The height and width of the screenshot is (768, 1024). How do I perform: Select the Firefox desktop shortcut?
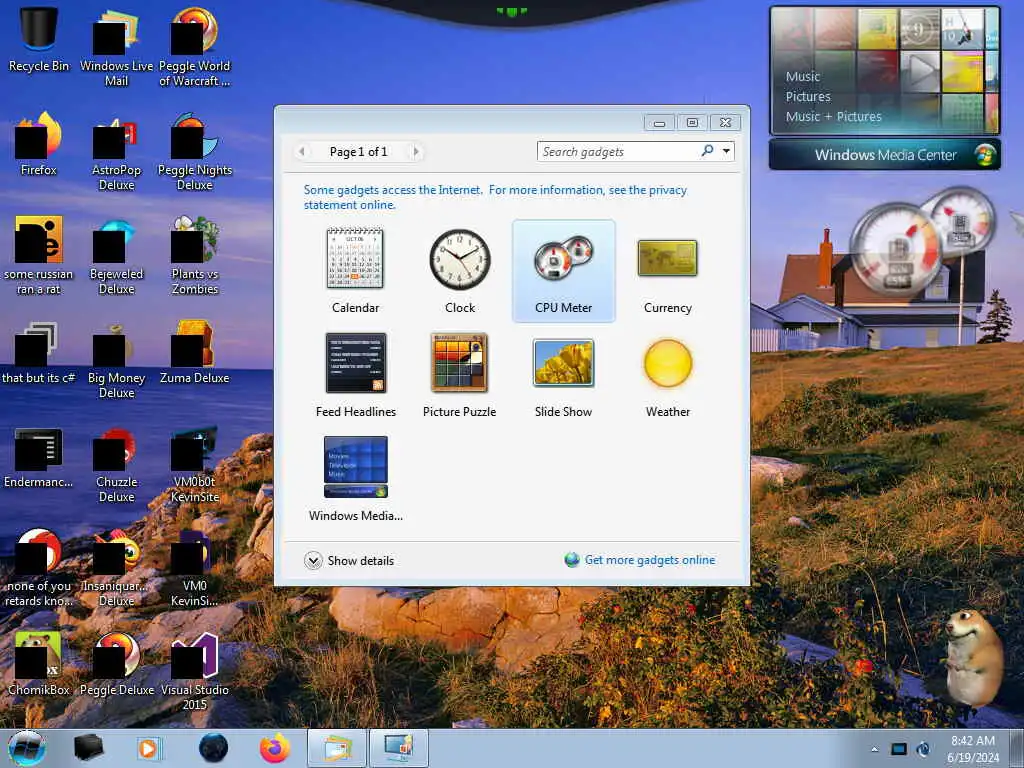(39, 144)
